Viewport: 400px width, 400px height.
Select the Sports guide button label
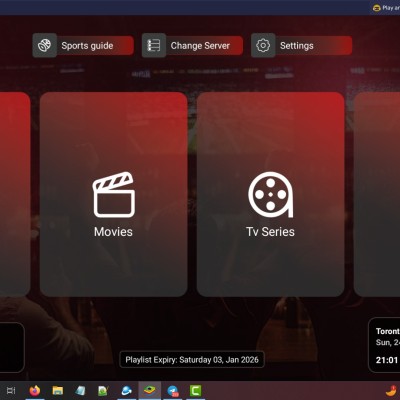(x=87, y=46)
